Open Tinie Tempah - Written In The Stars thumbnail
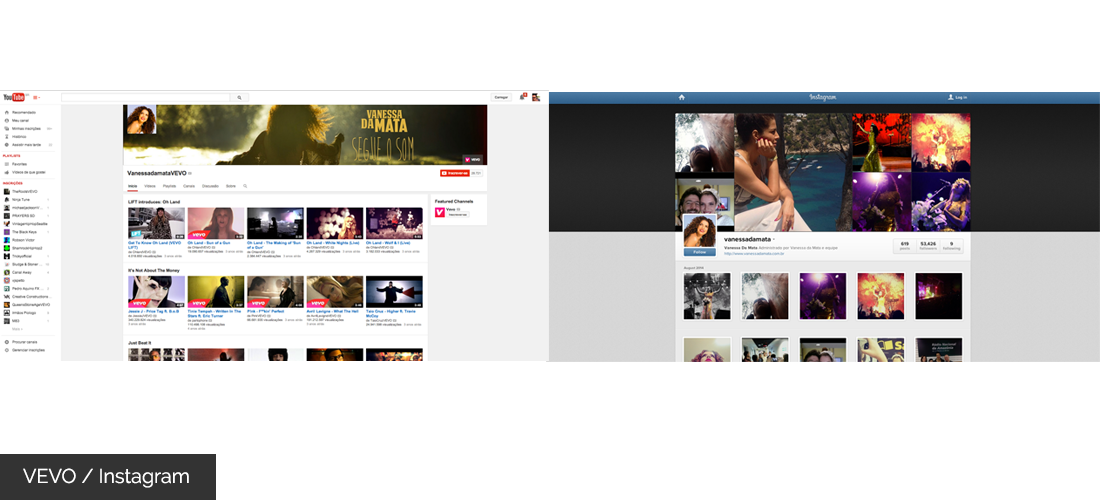Viewport: 1100px width, 500px height. (216, 292)
